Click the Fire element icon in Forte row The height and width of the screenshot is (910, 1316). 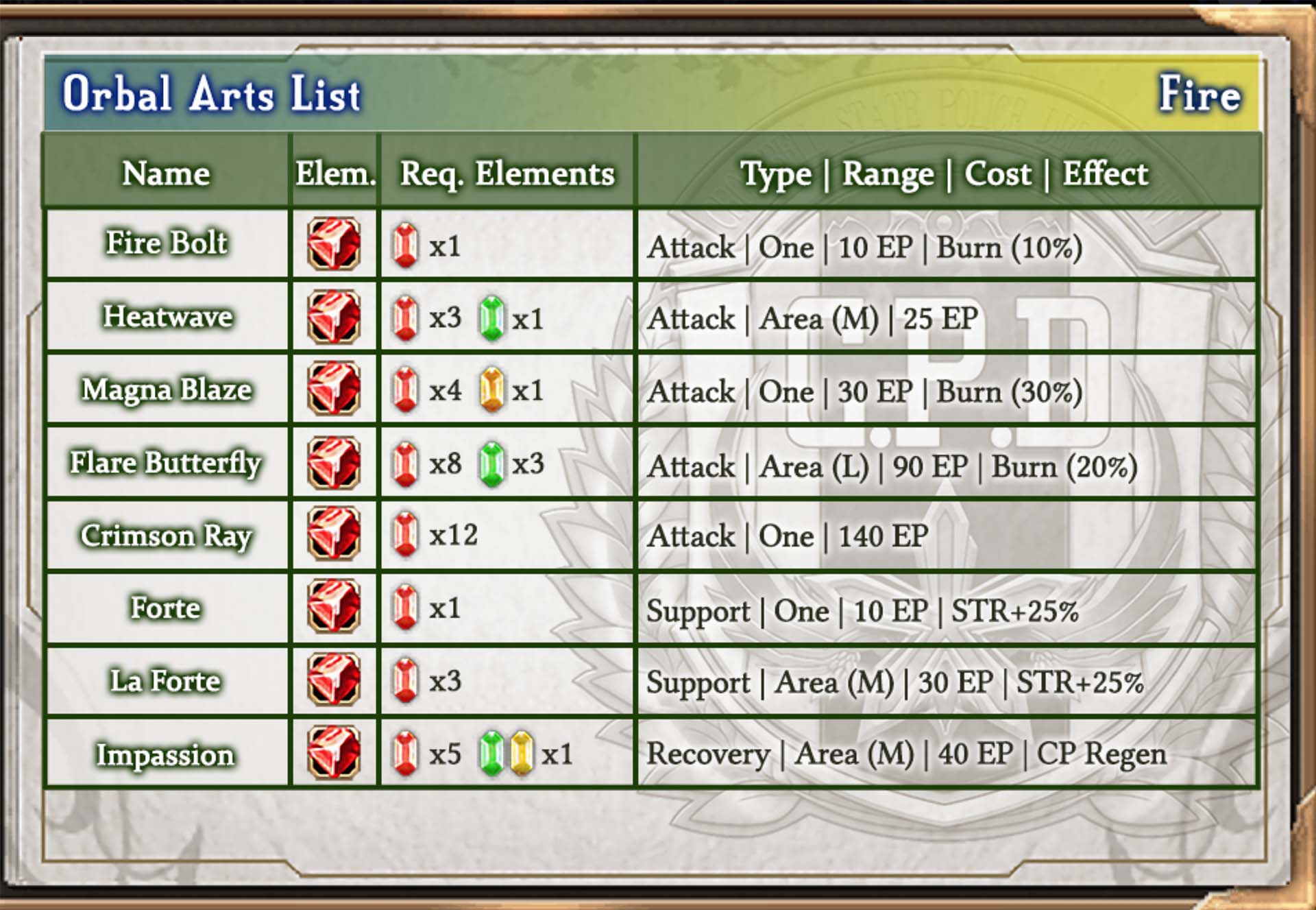pos(334,606)
